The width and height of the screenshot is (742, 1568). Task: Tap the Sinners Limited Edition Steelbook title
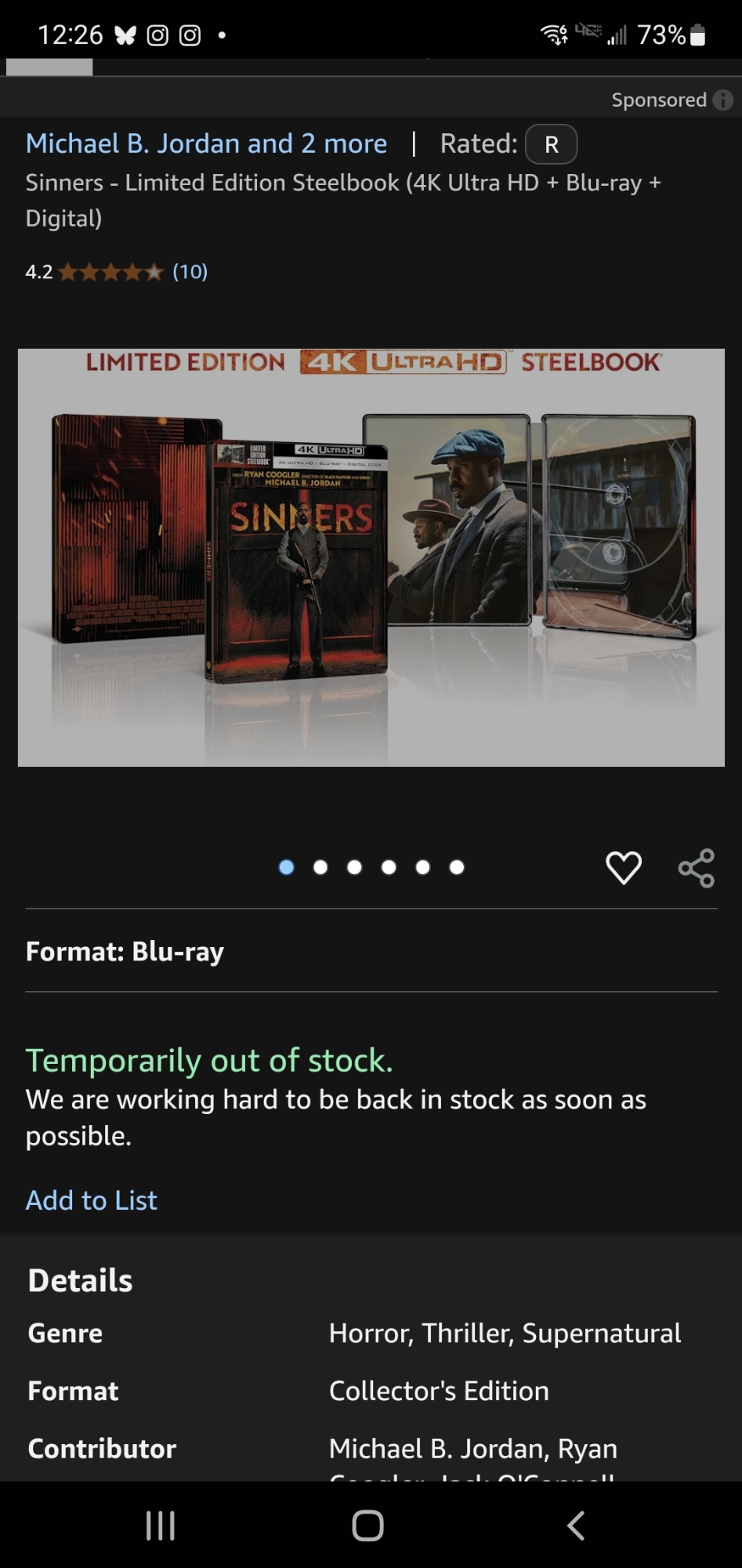coord(343,200)
